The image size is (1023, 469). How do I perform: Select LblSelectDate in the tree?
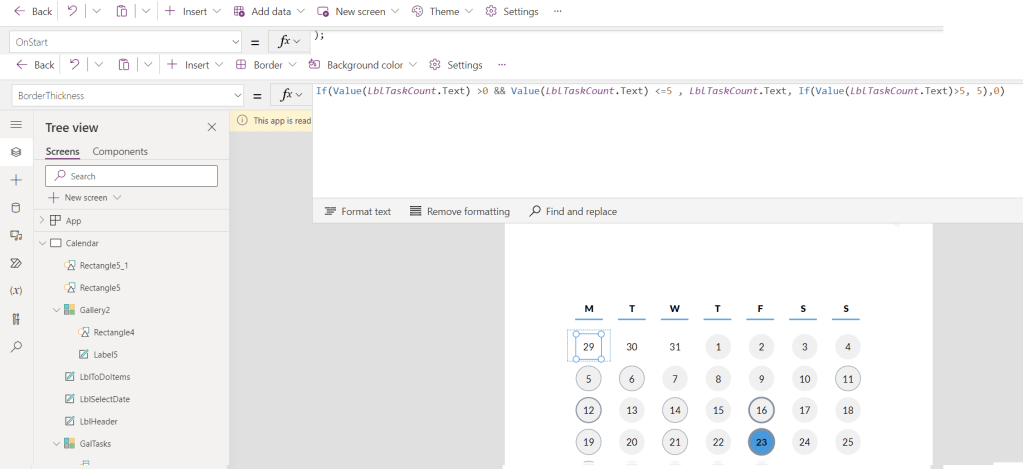[x=104, y=399]
